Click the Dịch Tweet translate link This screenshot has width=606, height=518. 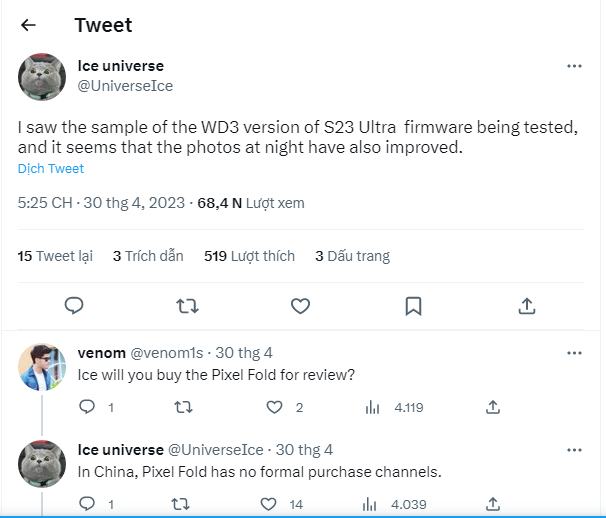click(51, 169)
